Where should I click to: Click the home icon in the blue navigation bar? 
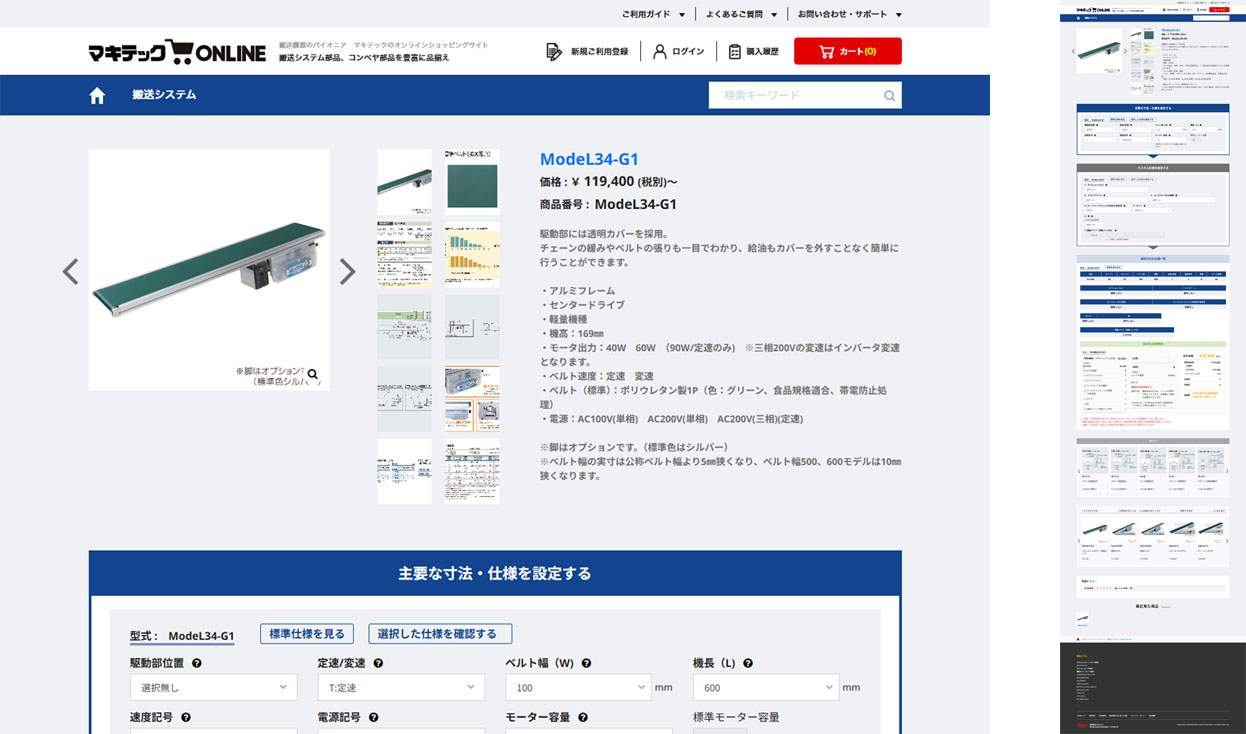tap(97, 95)
